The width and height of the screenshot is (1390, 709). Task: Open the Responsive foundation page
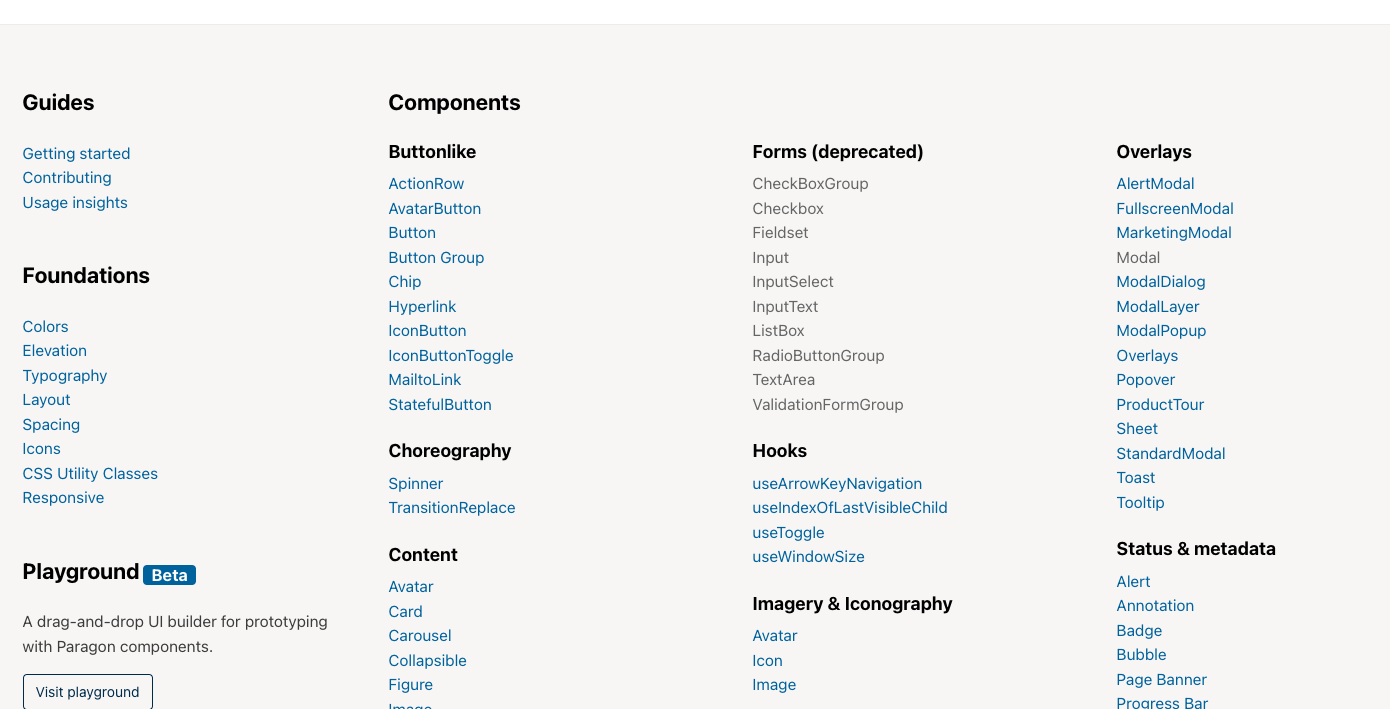pos(63,497)
